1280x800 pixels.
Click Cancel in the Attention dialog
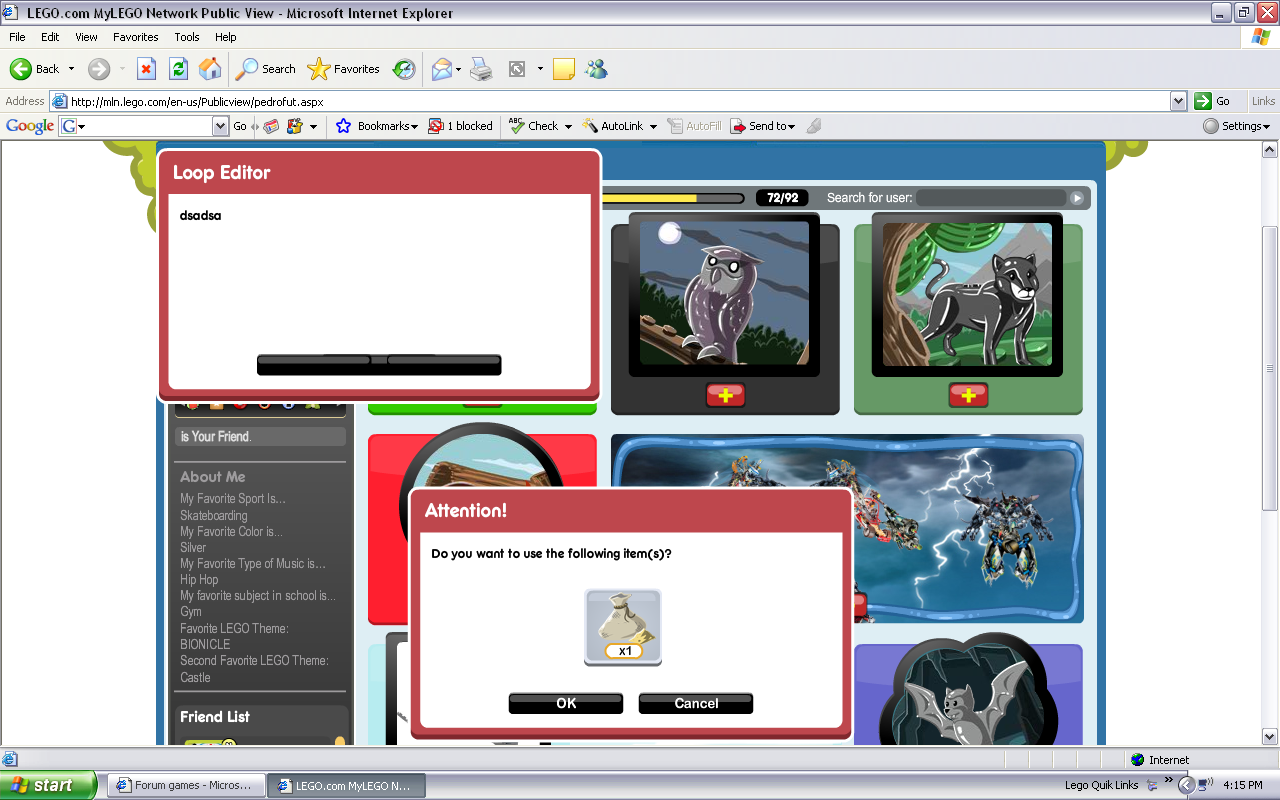pyautogui.click(x=696, y=703)
